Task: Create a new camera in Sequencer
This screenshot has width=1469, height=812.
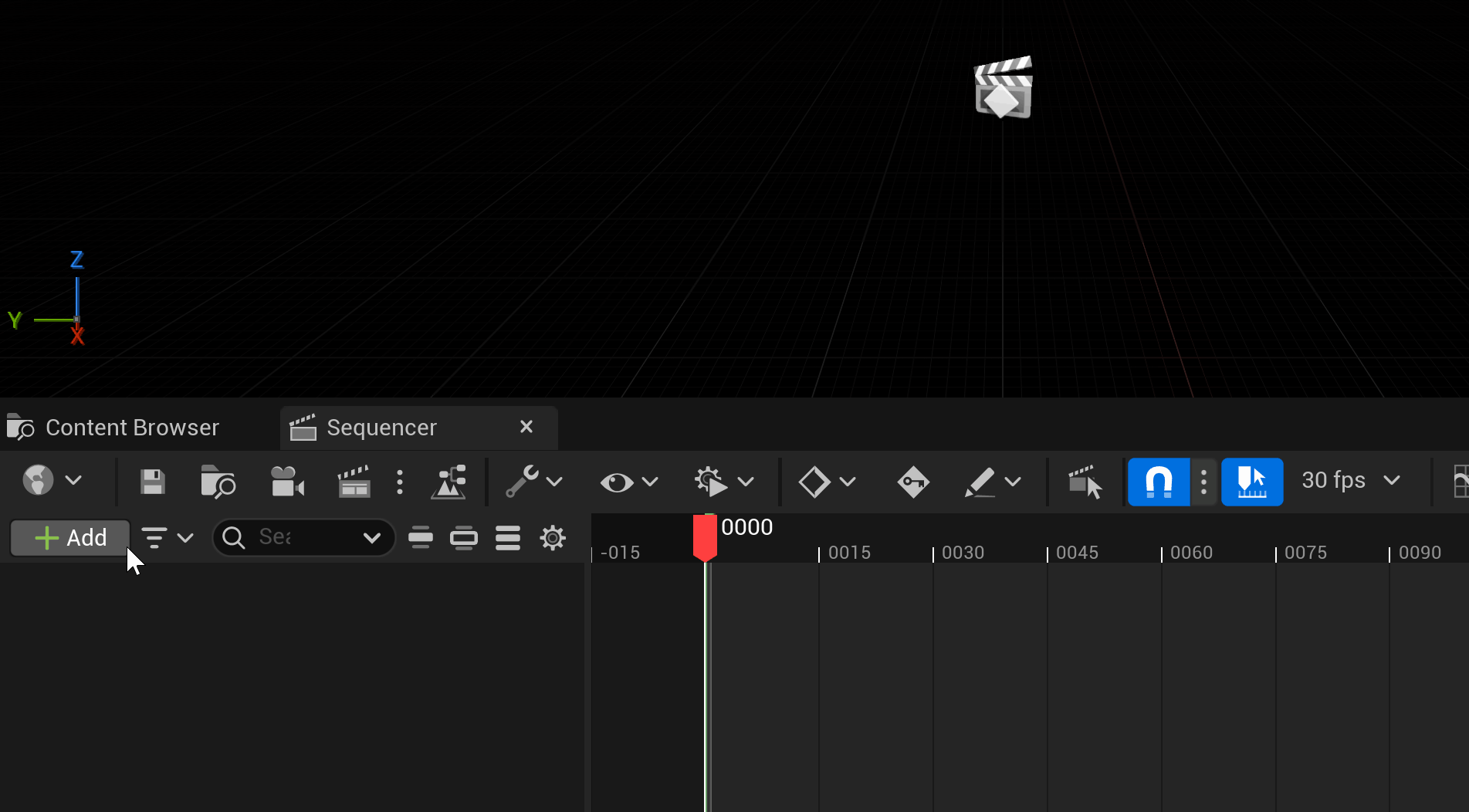Action: (x=287, y=482)
